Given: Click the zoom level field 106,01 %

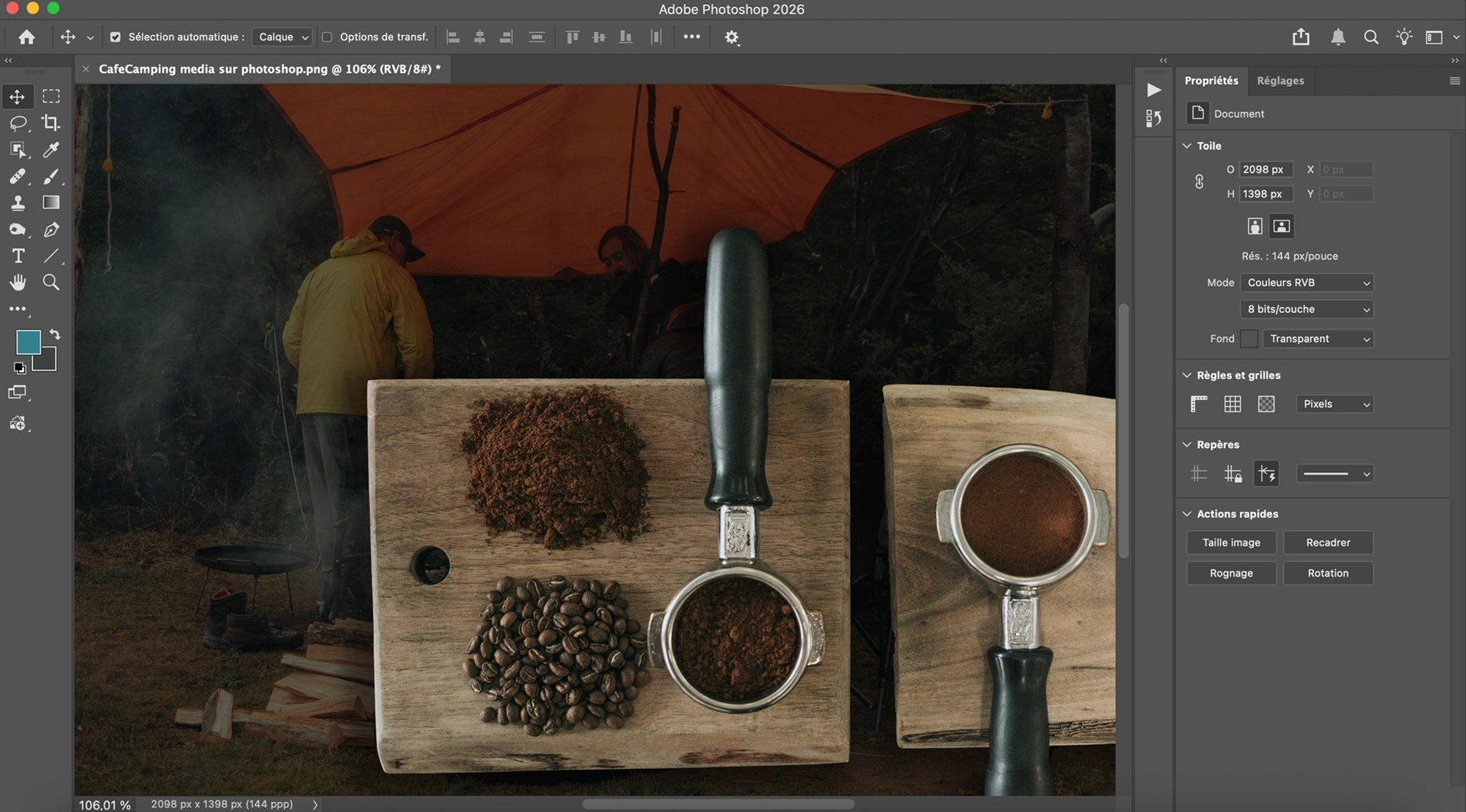Looking at the screenshot, I should tap(105, 804).
